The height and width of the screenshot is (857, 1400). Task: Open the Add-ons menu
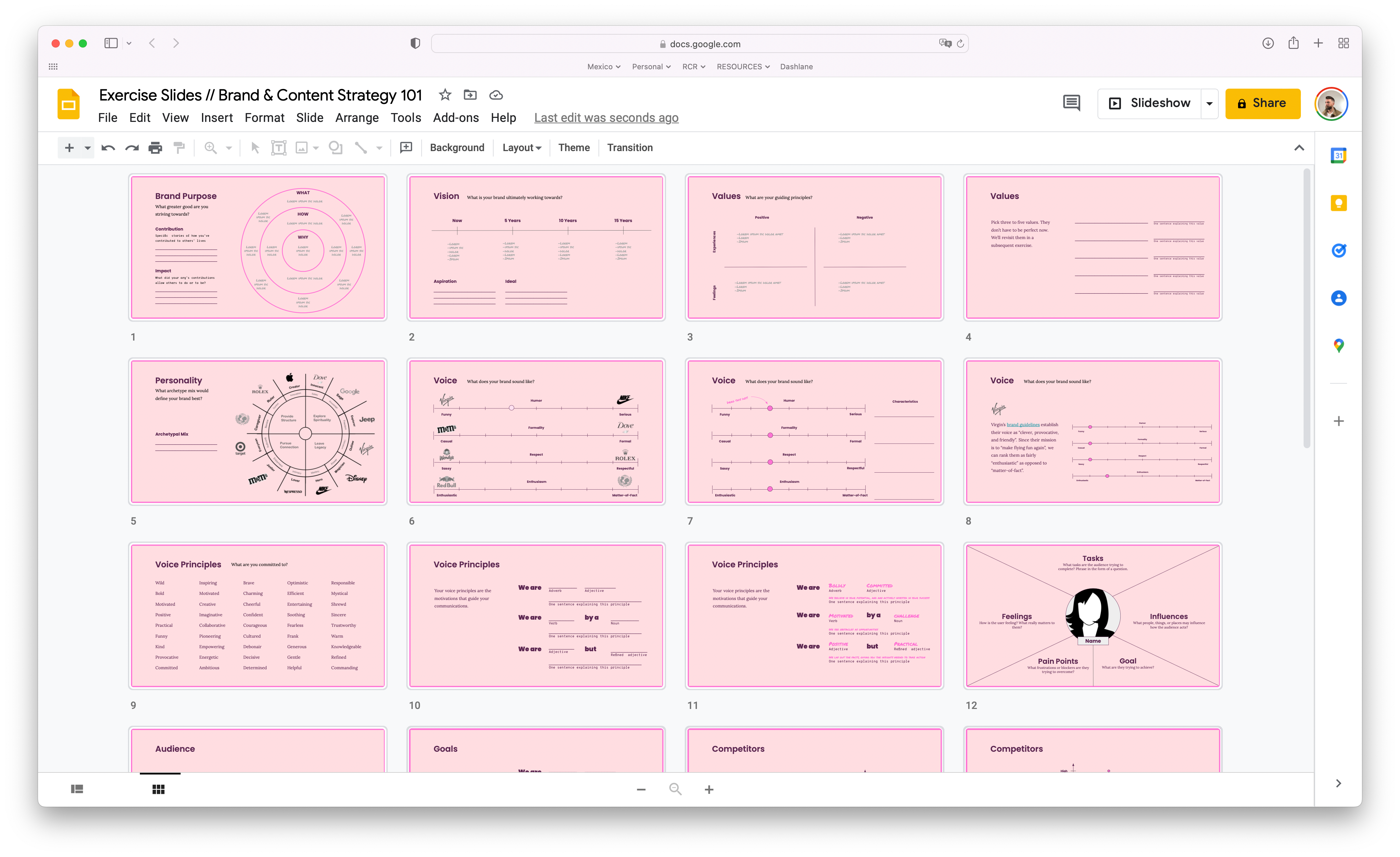[x=456, y=117]
